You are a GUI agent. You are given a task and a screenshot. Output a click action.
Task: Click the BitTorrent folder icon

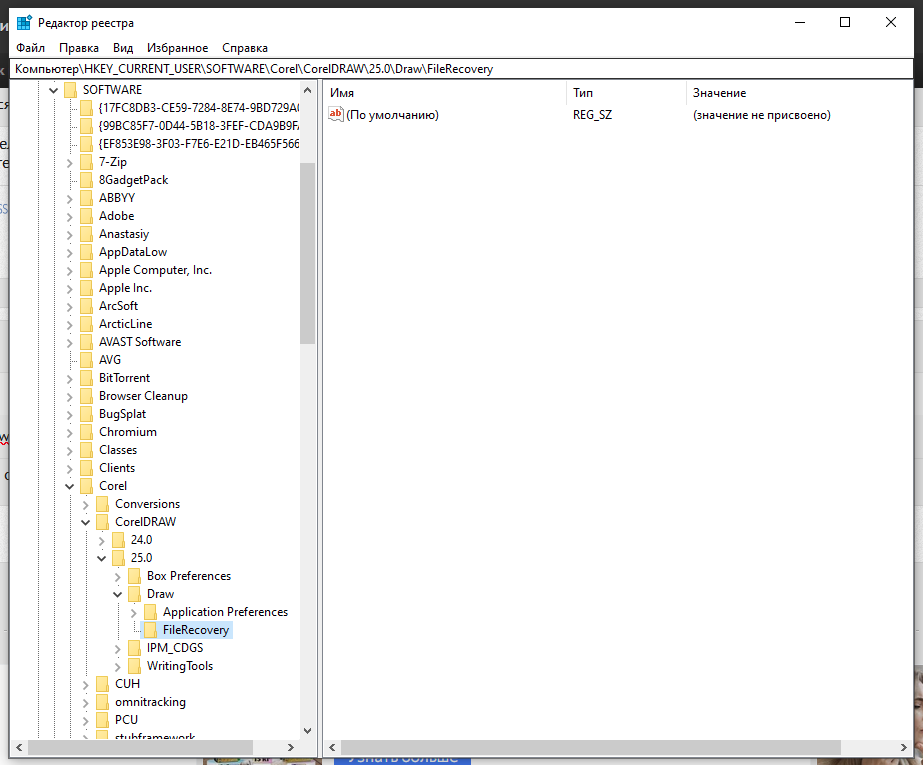tap(87, 378)
